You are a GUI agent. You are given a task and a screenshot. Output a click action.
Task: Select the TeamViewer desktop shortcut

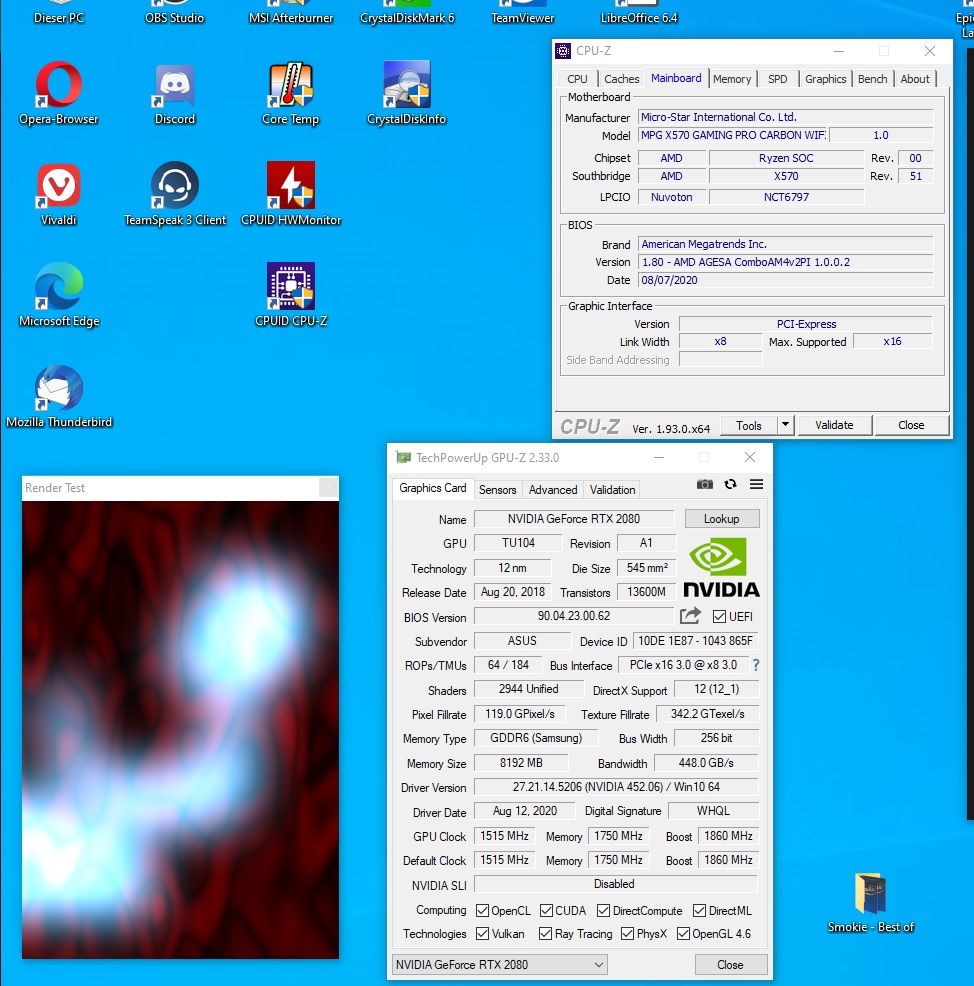tap(523, 17)
